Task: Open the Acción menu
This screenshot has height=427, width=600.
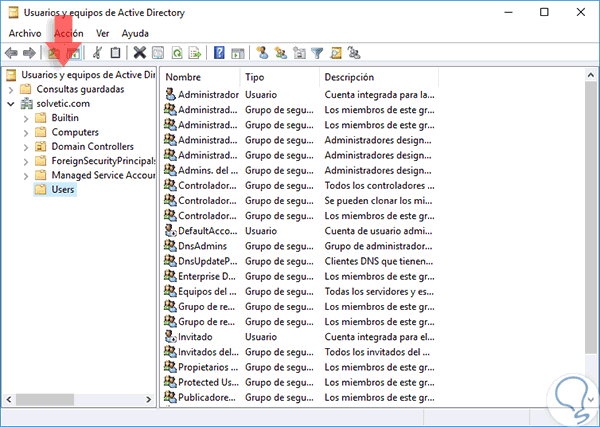Action: click(68, 33)
